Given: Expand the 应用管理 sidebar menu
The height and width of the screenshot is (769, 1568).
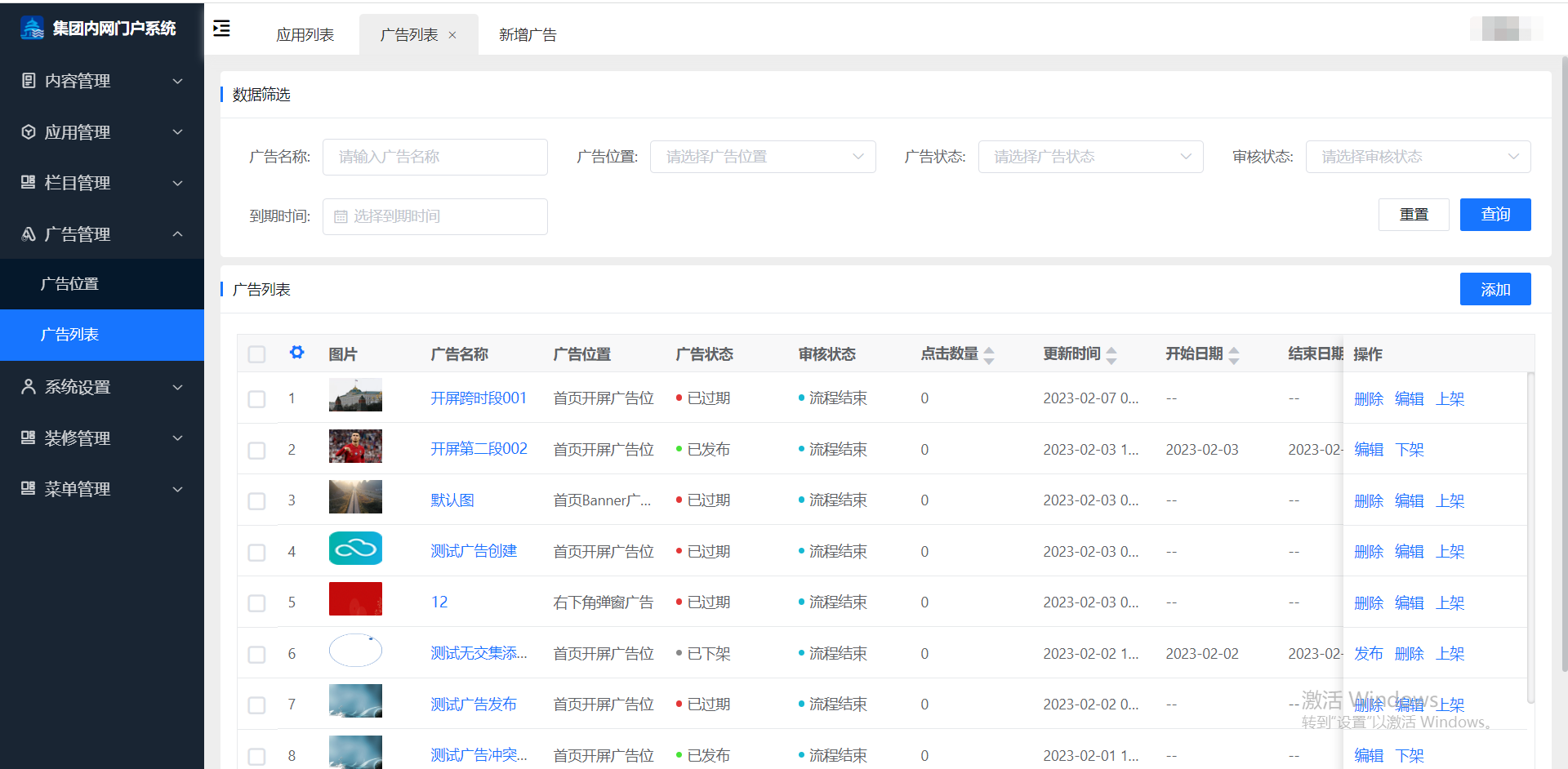Looking at the screenshot, I should point(102,131).
